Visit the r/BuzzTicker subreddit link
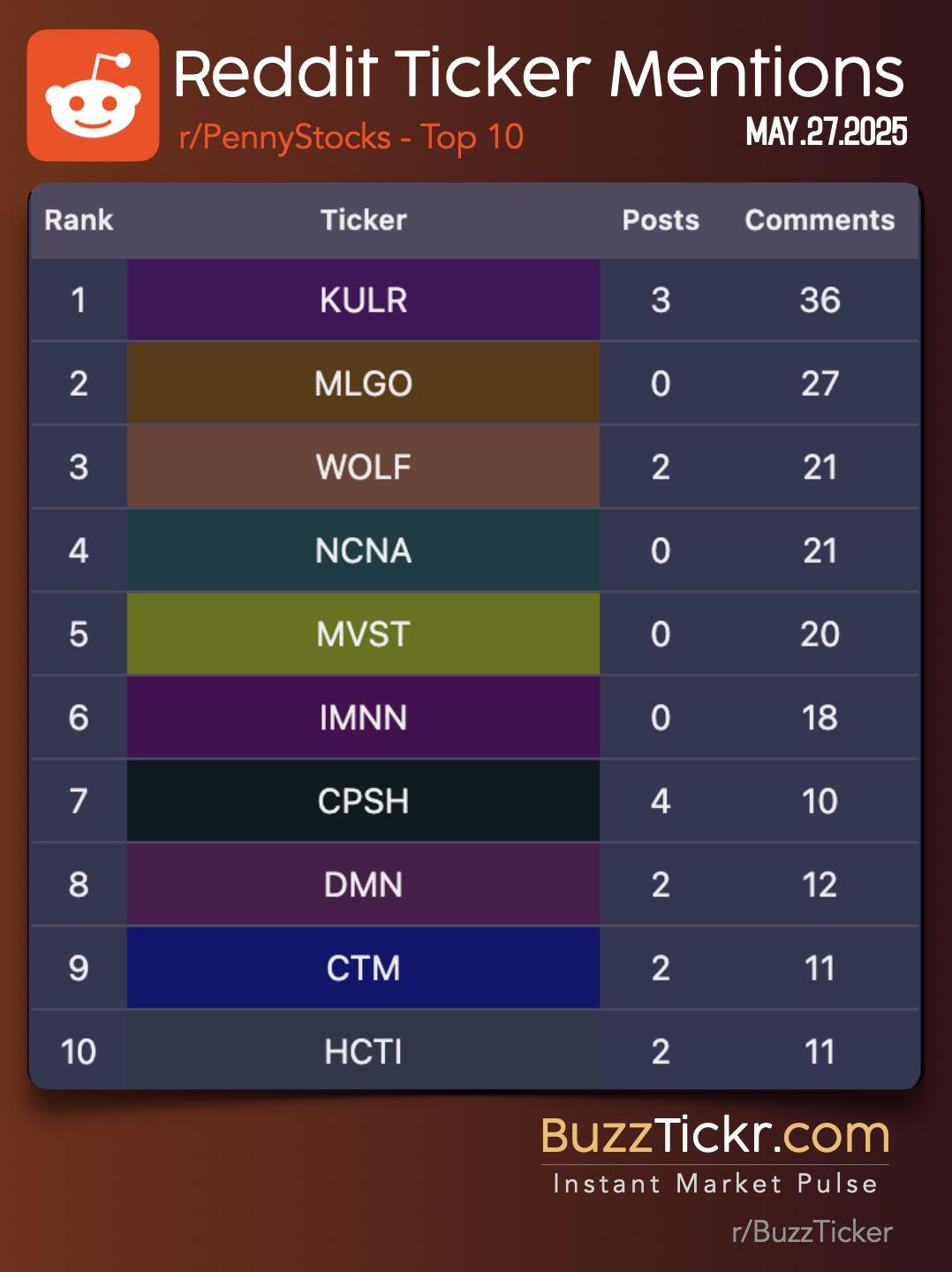Image resolution: width=952 pixels, height=1272 pixels. tap(812, 1232)
